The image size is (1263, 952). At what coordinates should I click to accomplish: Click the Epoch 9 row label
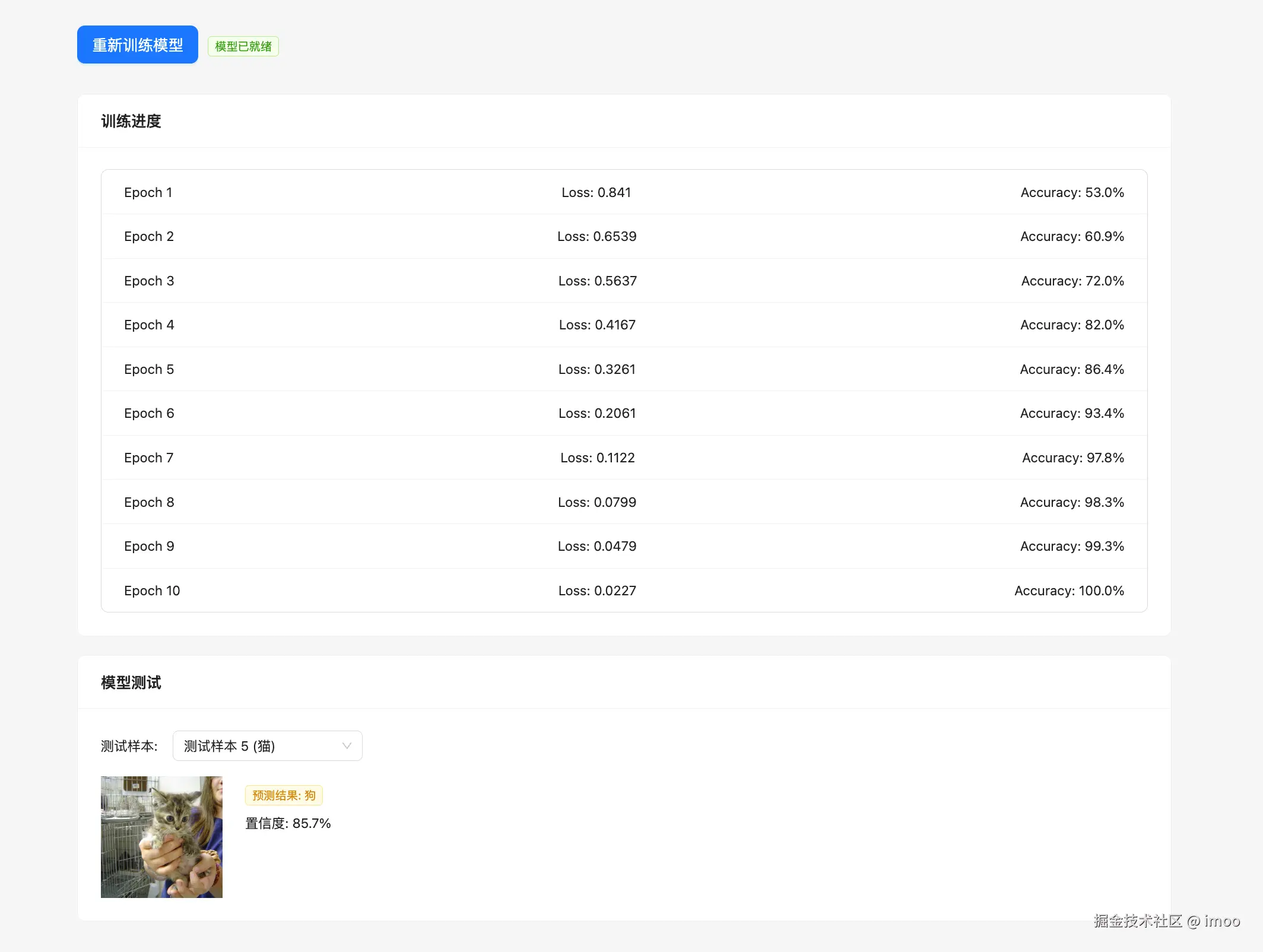(x=149, y=546)
